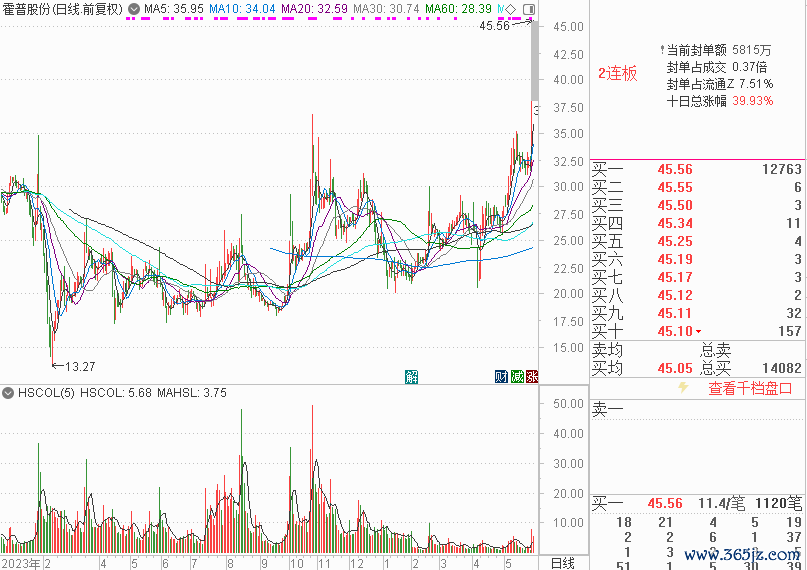Open the HSCOL indicator dropdown arrow
The image size is (807, 570).
tap(9, 393)
